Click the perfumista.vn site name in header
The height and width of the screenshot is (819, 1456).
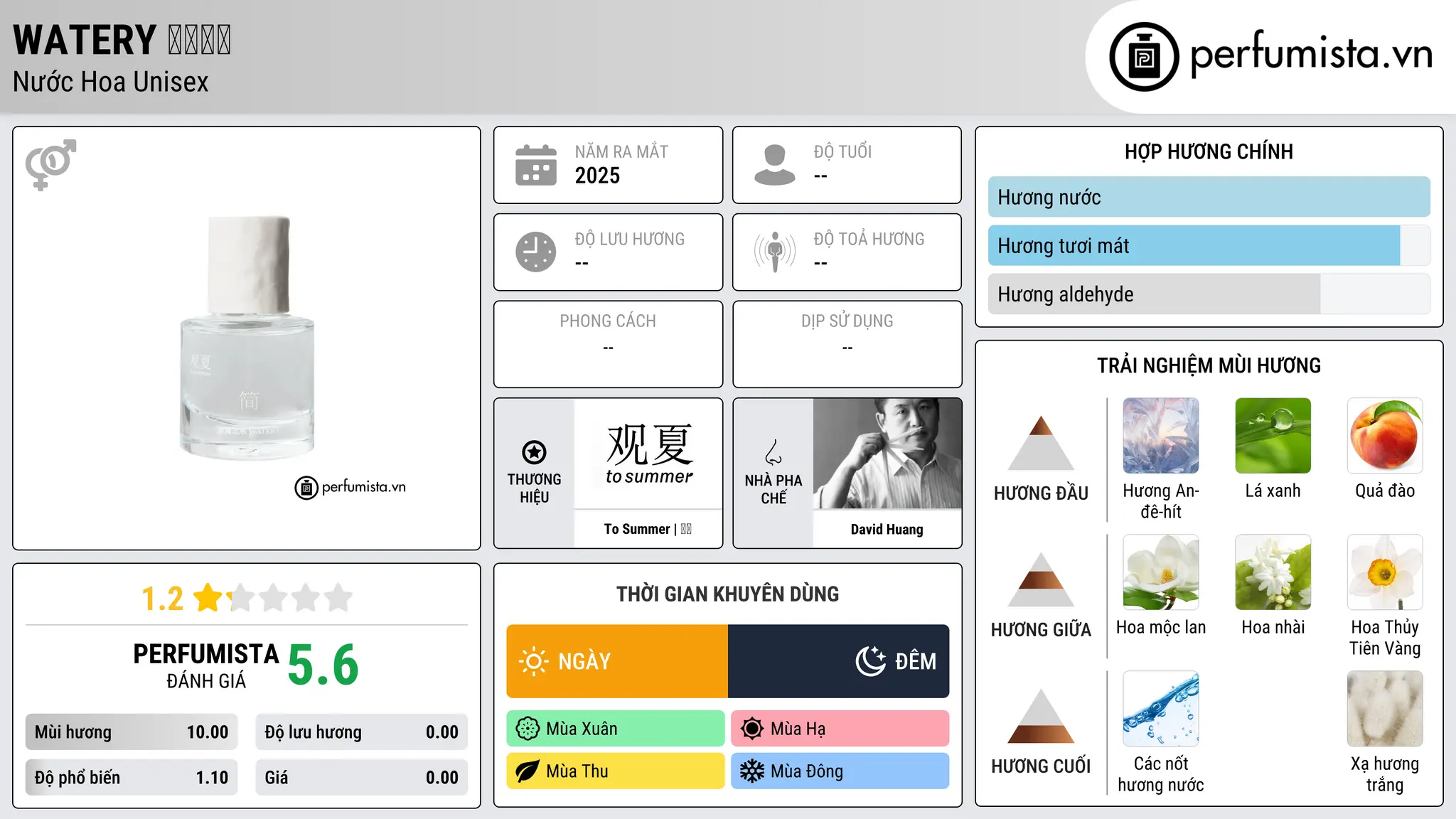coord(1312,55)
